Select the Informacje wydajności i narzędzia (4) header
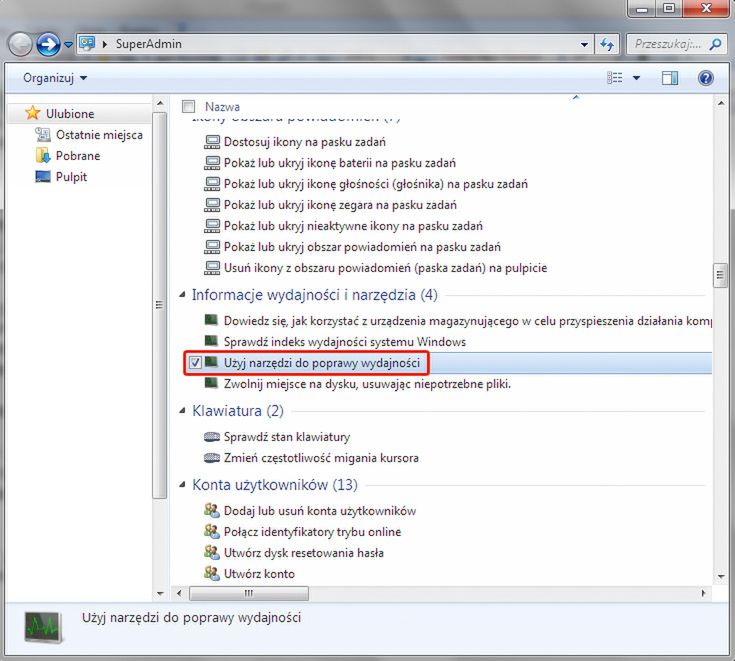Screen dimensions: 735x661 click(x=315, y=295)
